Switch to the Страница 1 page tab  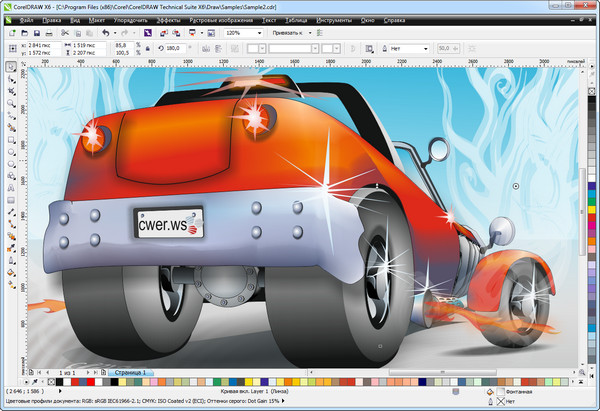coord(131,372)
